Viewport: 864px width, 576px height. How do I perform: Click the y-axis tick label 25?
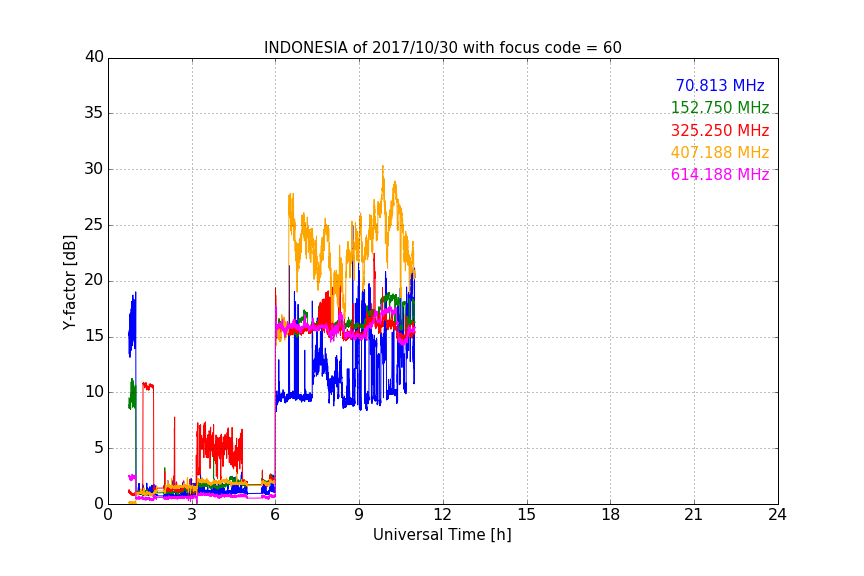(x=94, y=224)
